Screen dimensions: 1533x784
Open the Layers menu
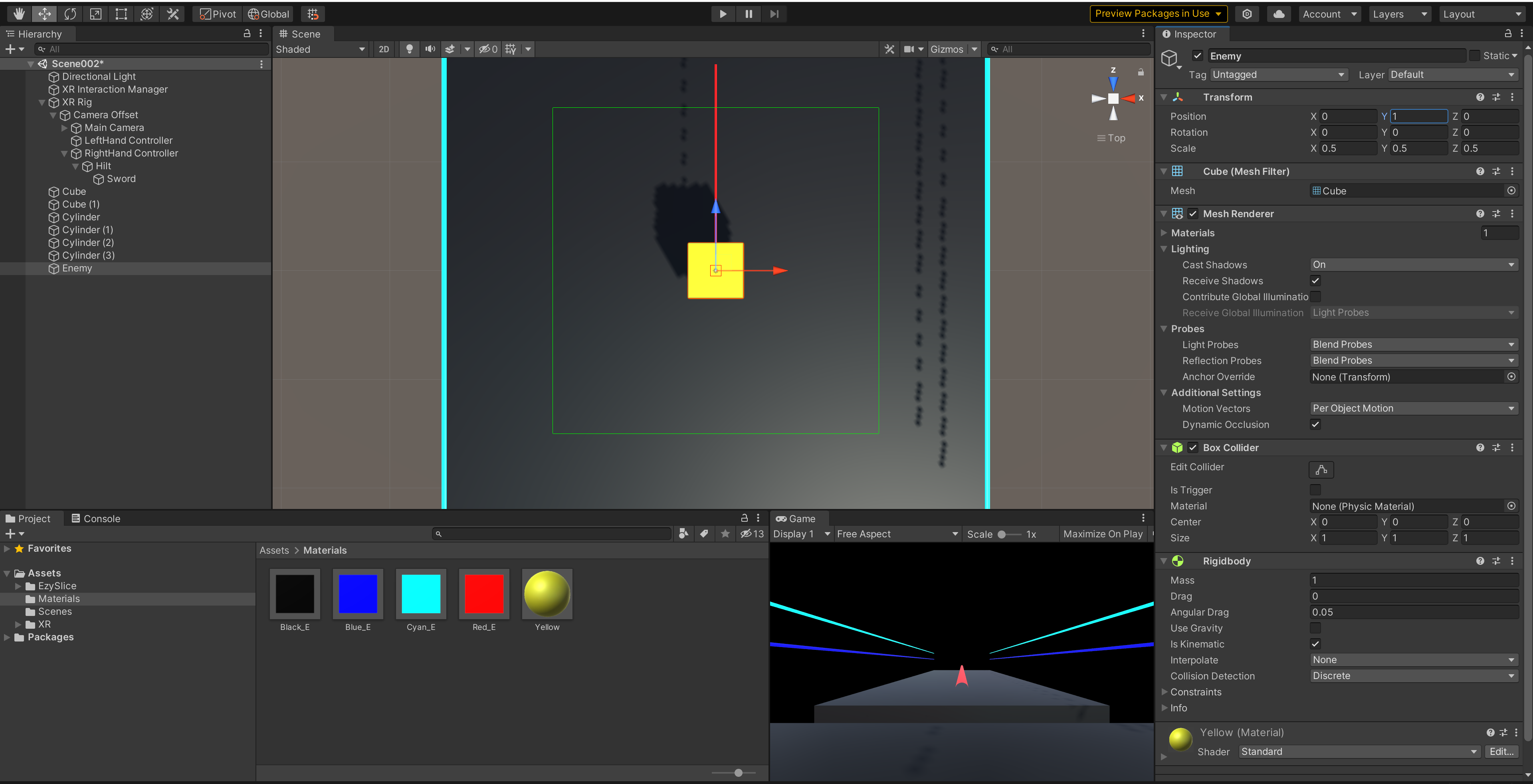1399,14
